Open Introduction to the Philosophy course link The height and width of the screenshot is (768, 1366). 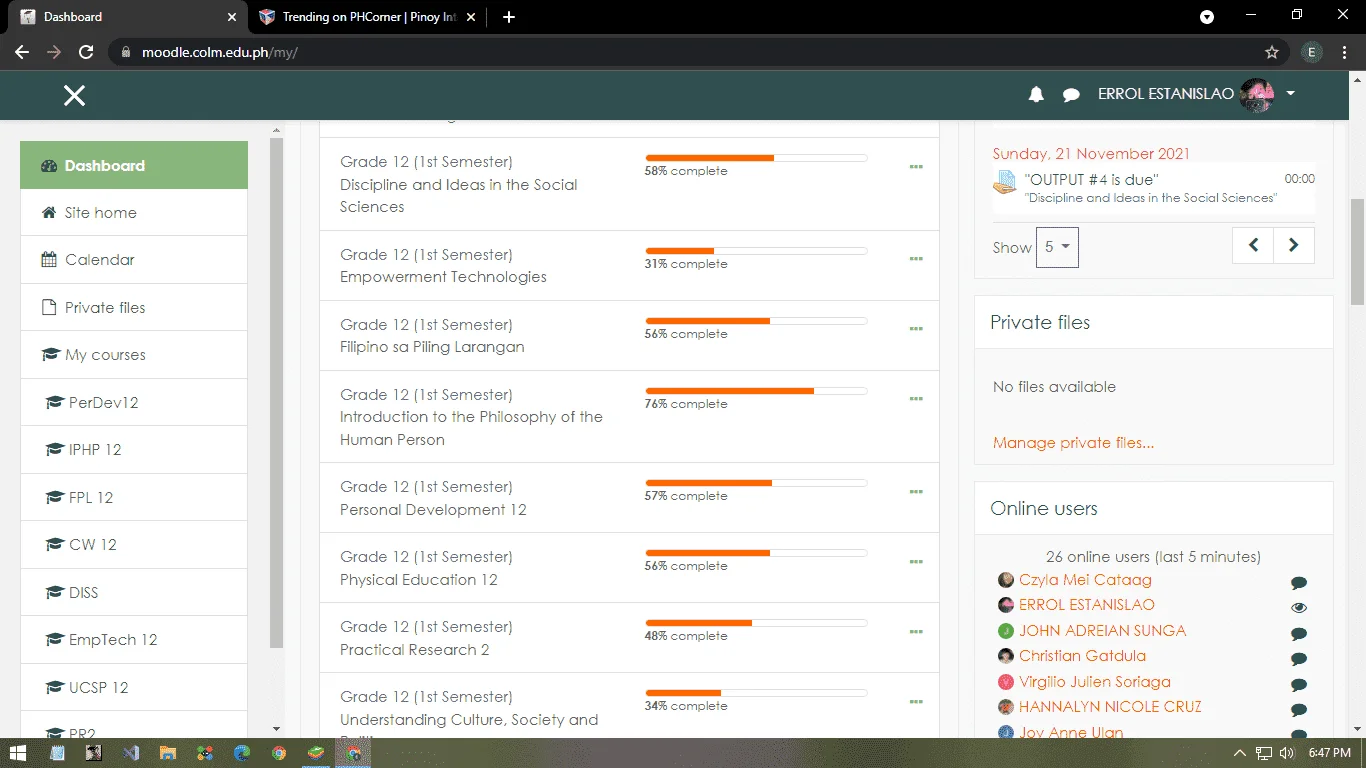[x=471, y=428]
